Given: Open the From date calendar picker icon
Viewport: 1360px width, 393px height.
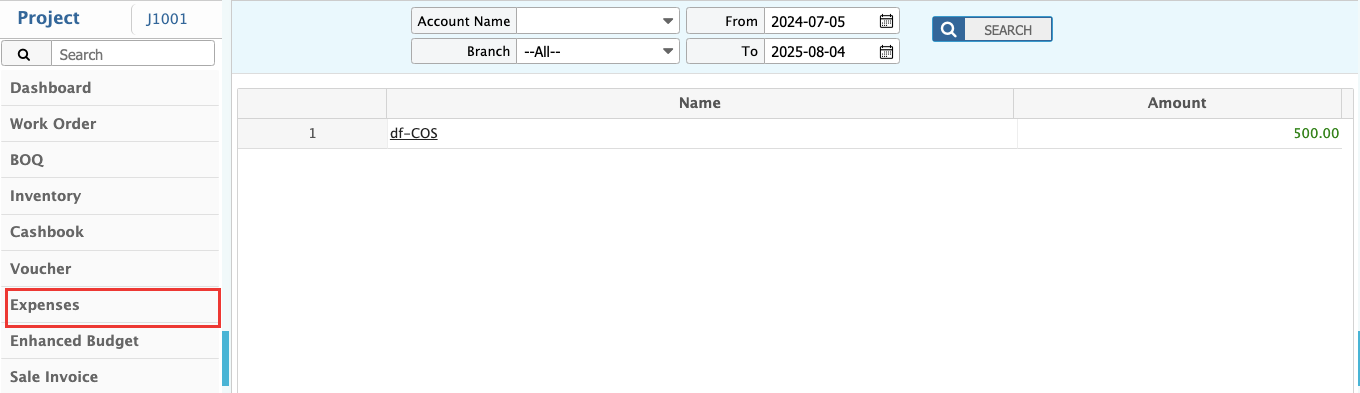Looking at the screenshot, I should pos(885,21).
